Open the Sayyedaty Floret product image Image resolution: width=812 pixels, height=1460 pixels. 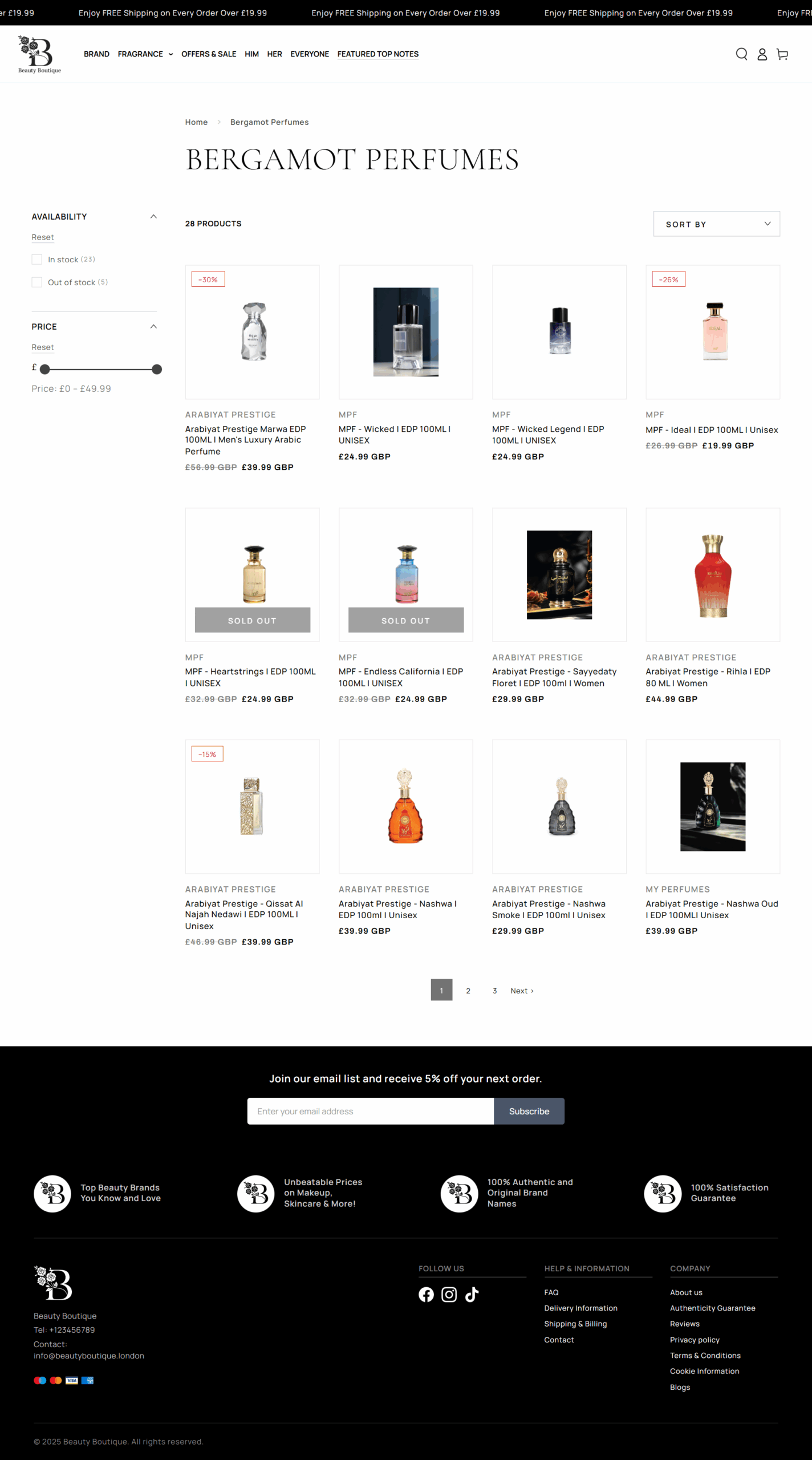(x=559, y=575)
